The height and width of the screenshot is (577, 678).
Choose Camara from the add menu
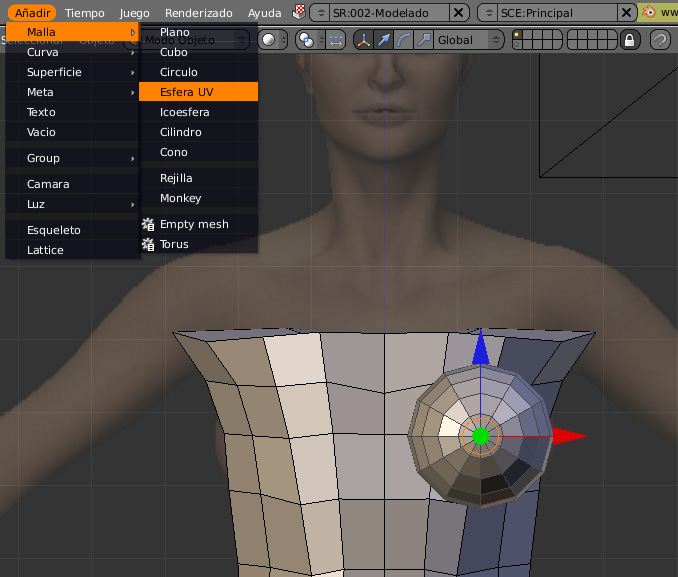[x=72, y=184]
